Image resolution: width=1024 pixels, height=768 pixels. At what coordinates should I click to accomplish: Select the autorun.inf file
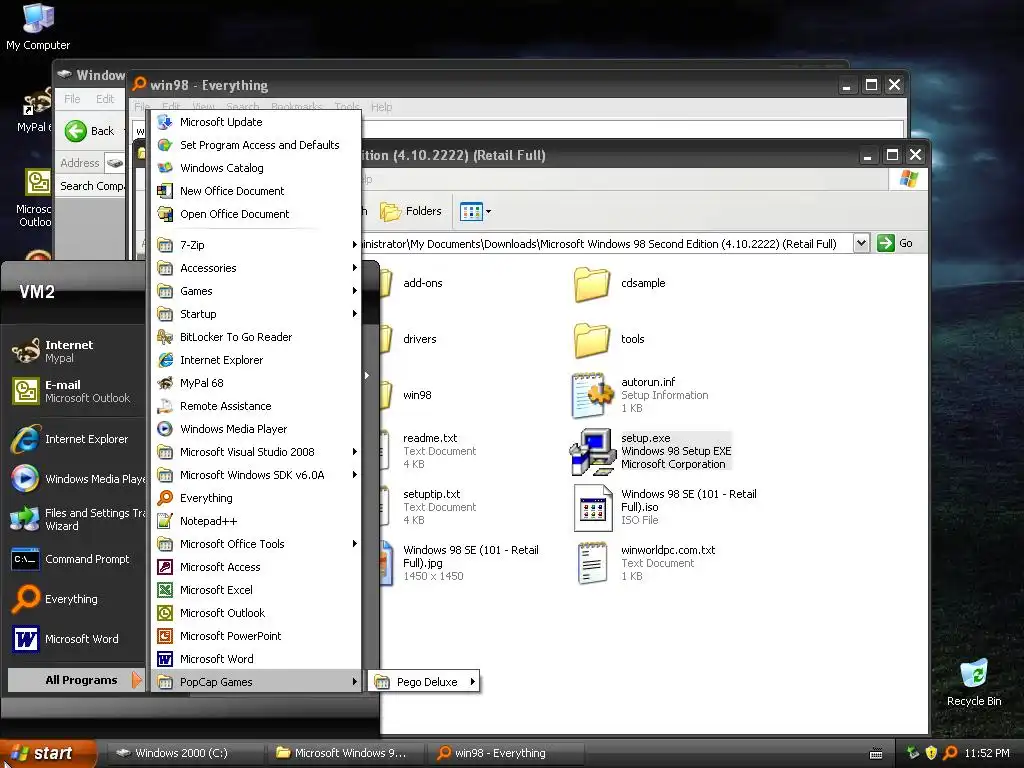tap(640, 394)
